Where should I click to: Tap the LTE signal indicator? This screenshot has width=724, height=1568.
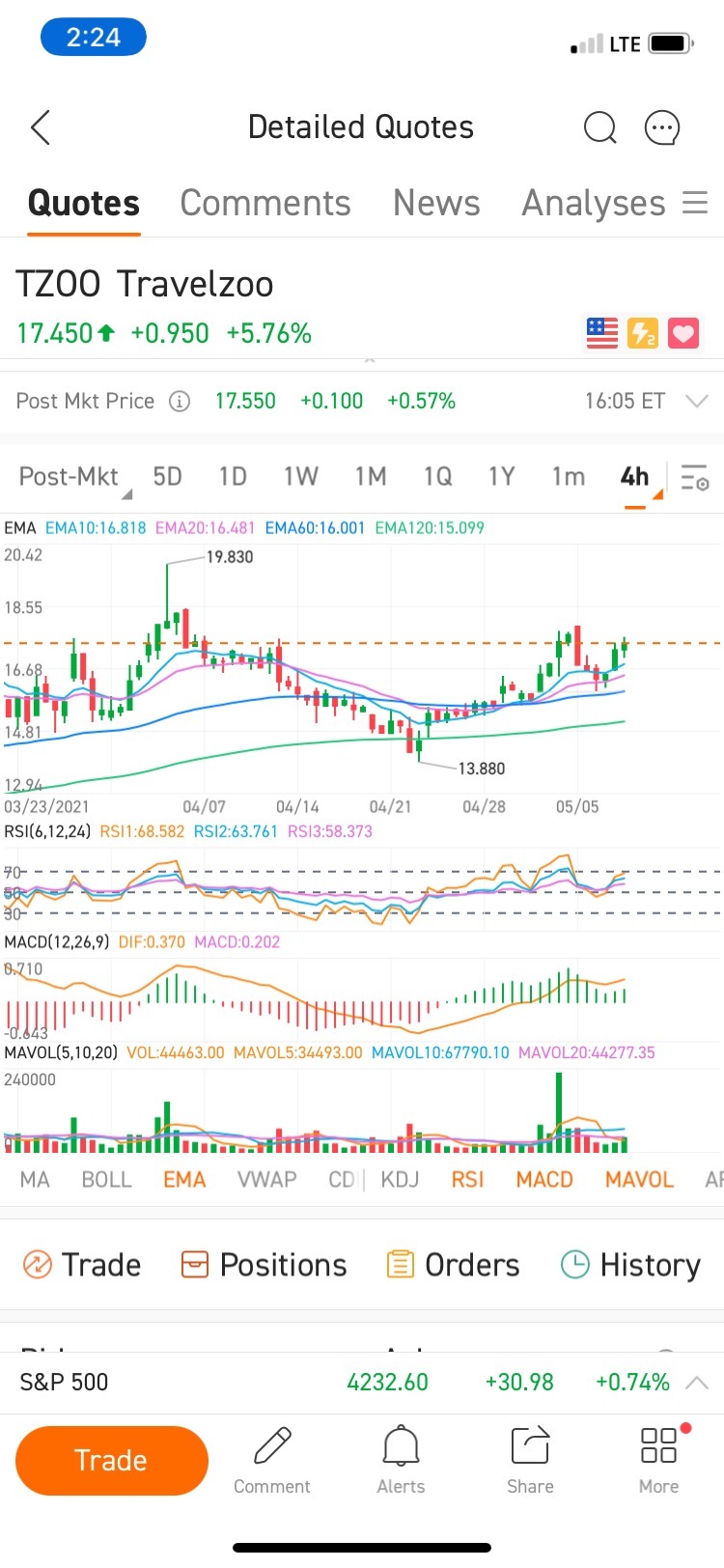click(x=625, y=44)
